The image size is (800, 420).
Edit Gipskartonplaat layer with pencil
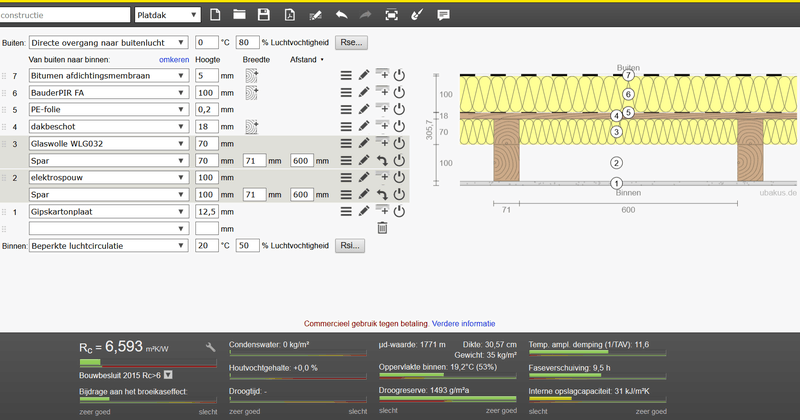364,211
